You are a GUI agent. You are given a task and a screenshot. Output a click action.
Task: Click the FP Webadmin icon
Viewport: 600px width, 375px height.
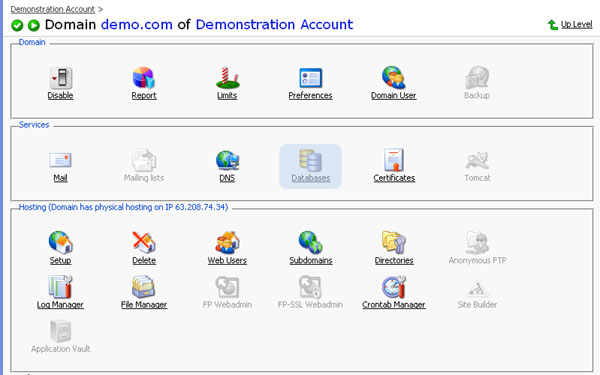(227, 287)
